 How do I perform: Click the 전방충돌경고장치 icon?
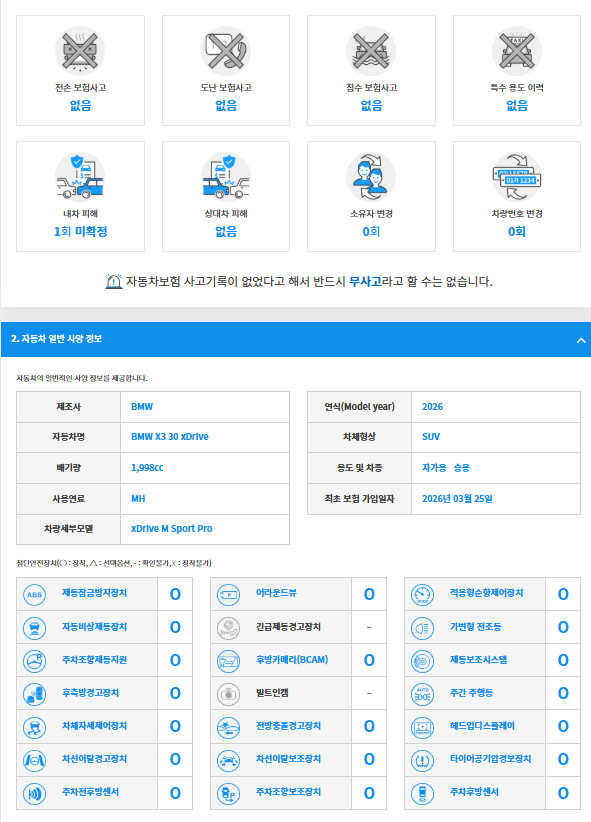pos(229,727)
